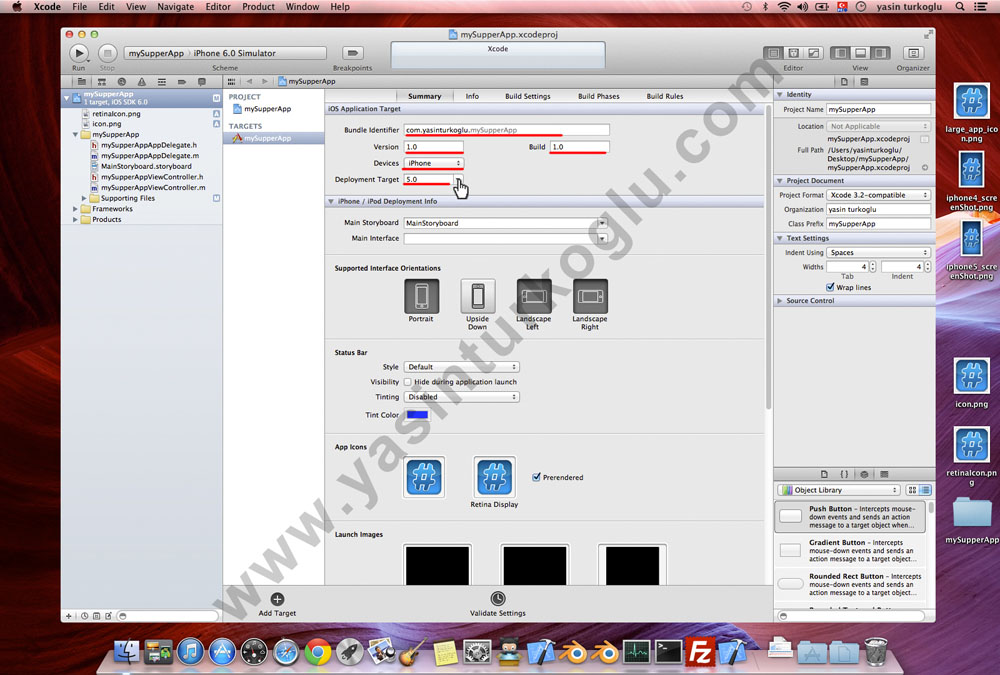The image size is (1000, 675).
Task: Show the Issue navigator
Action: pos(142,82)
